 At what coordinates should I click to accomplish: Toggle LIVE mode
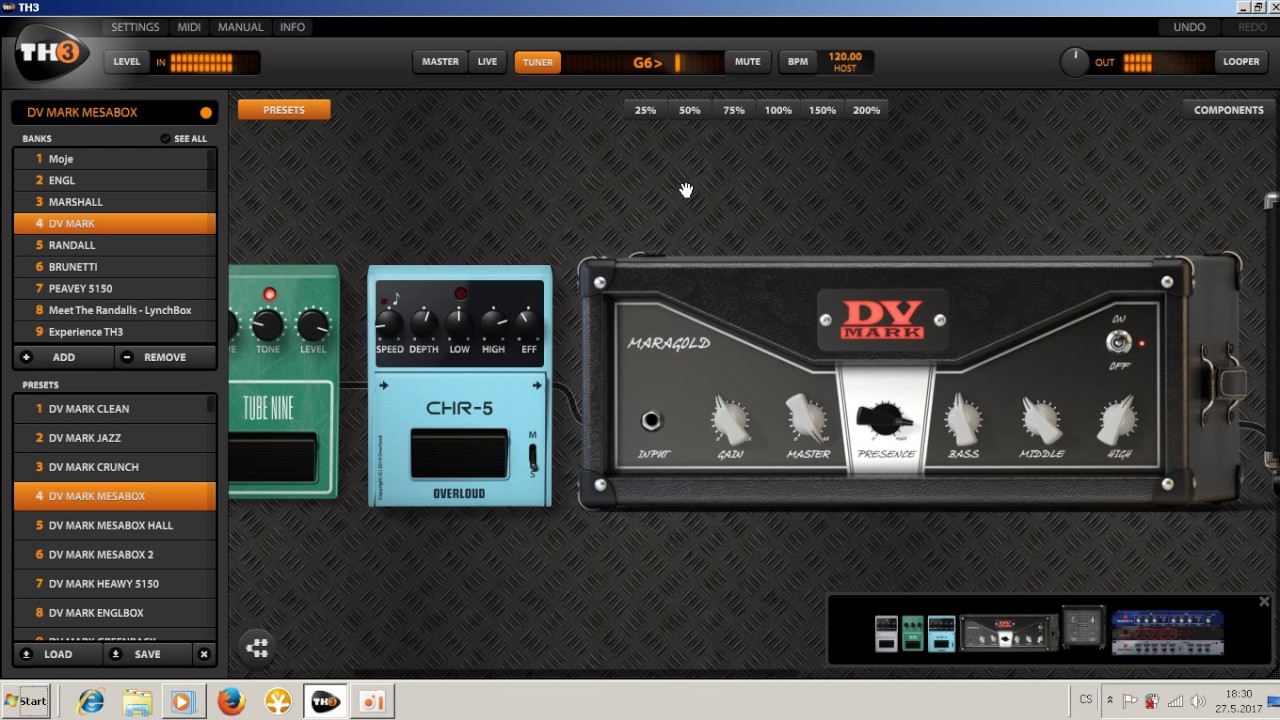pyautogui.click(x=487, y=62)
